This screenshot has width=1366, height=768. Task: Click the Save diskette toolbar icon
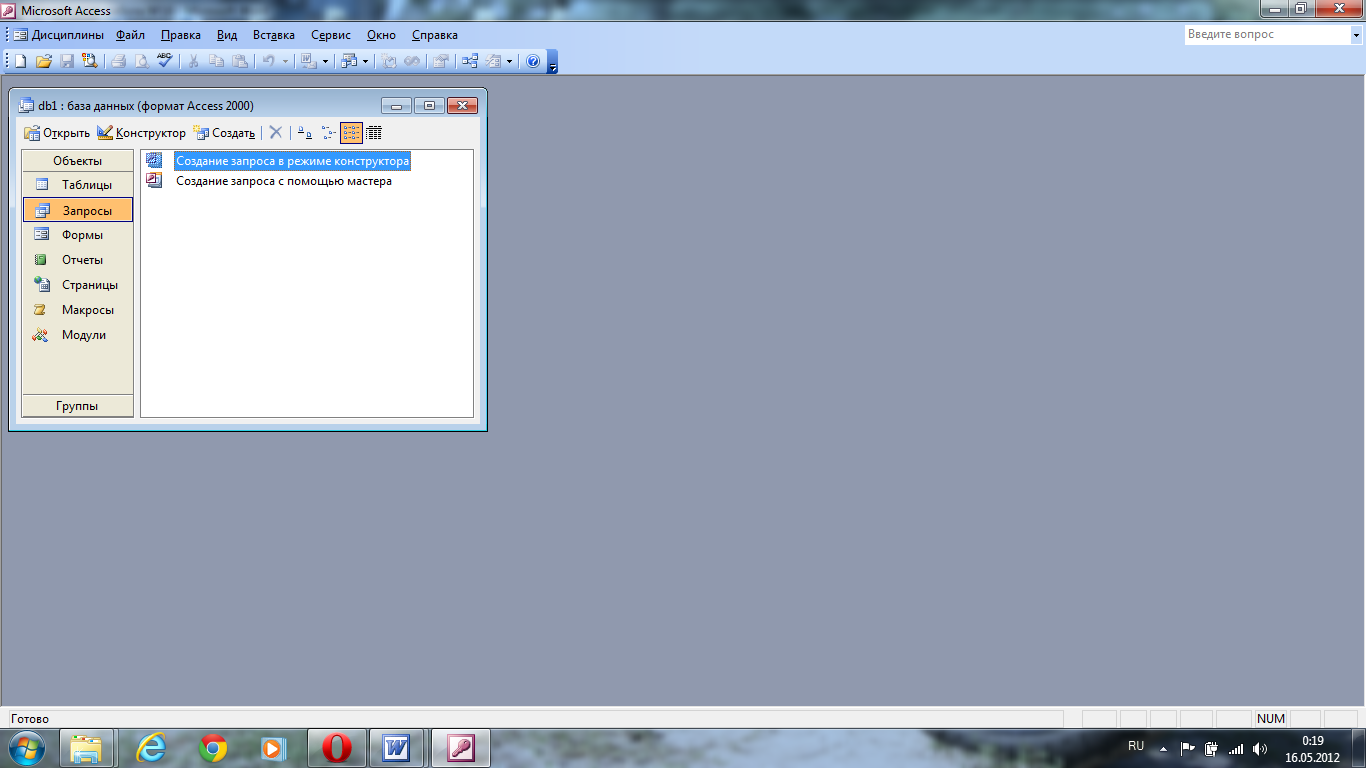pyautogui.click(x=67, y=61)
